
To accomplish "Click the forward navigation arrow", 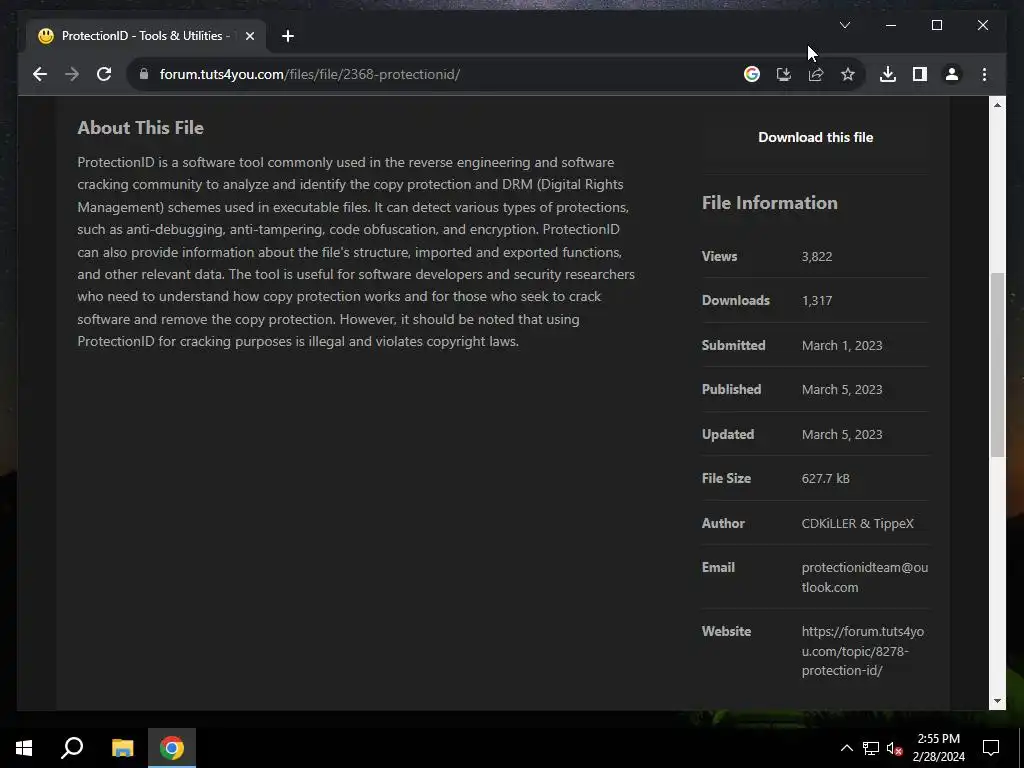I will click(x=72, y=74).
